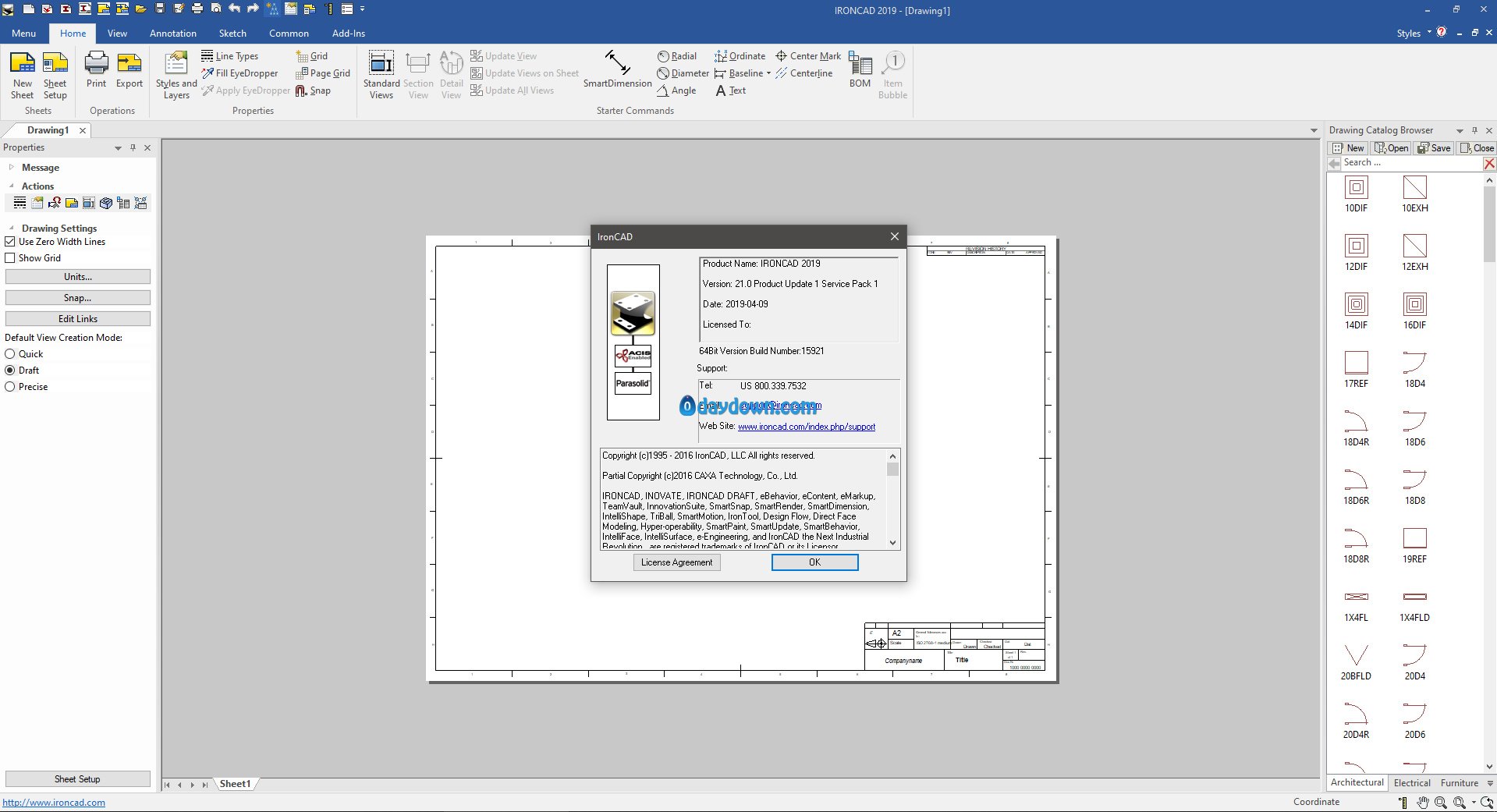Viewport: 1497px width, 812px height.
Task: Open Styles and Layers
Action: 176,75
